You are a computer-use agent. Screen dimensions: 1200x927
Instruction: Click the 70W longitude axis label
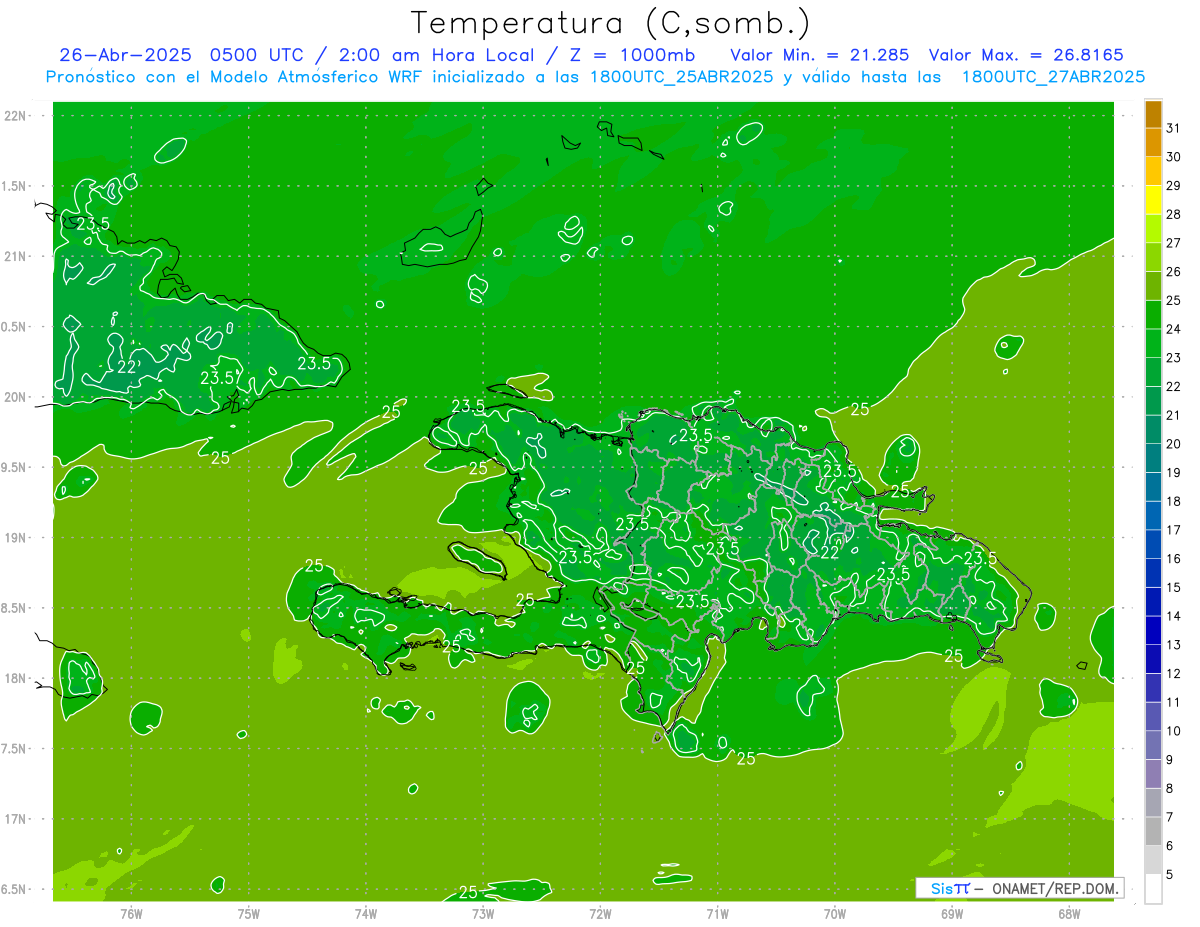pyautogui.click(x=835, y=913)
